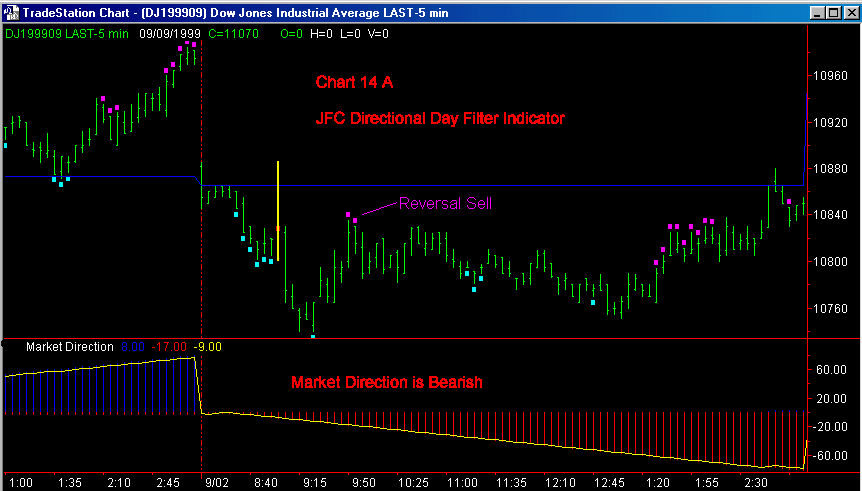Click the 10960 price axis label
862x491 pixels.
(x=830, y=76)
